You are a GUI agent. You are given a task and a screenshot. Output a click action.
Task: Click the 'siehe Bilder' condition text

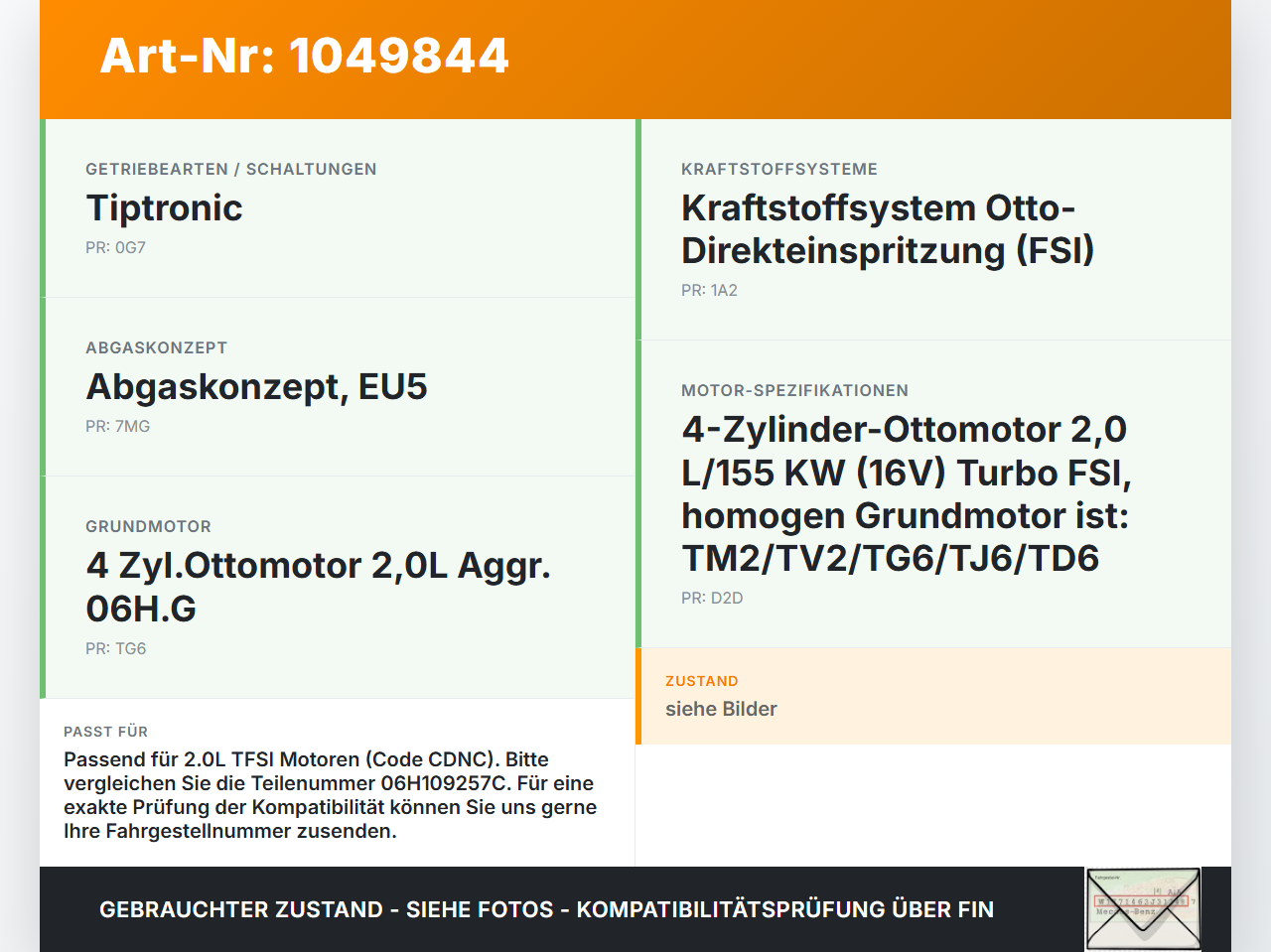click(721, 709)
